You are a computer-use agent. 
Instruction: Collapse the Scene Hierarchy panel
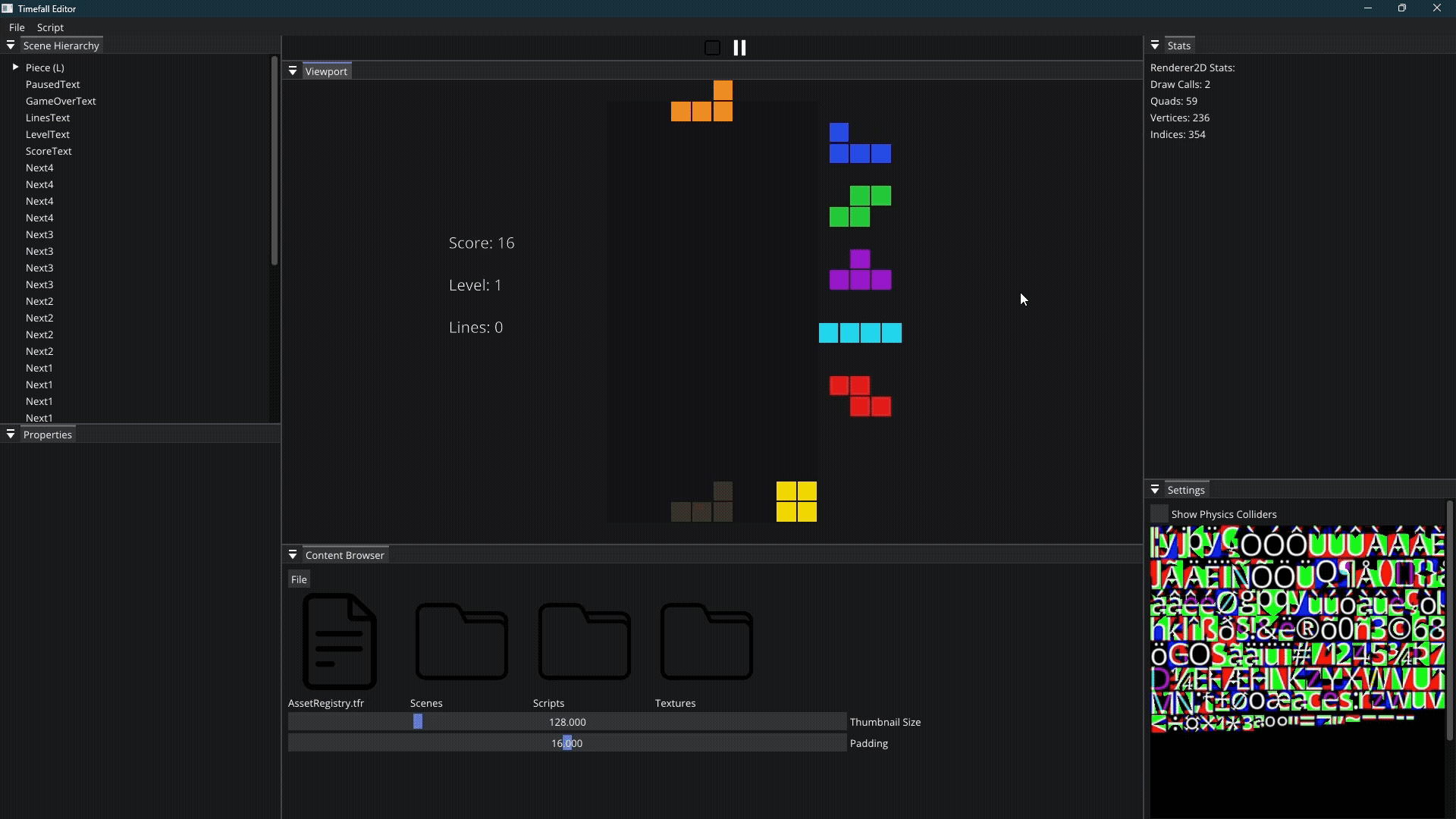click(11, 45)
